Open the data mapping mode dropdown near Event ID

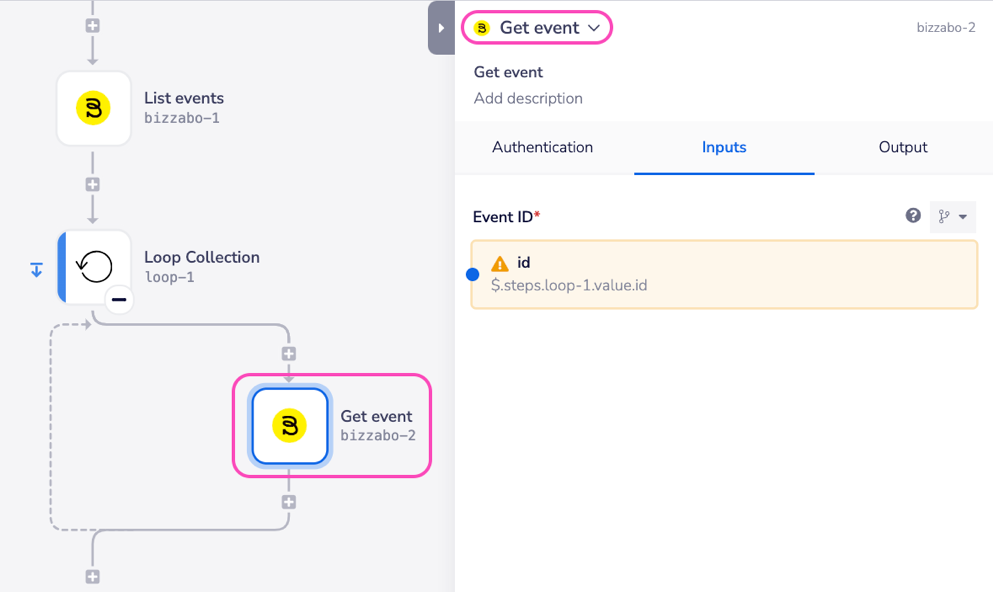[x=951, y=216]
